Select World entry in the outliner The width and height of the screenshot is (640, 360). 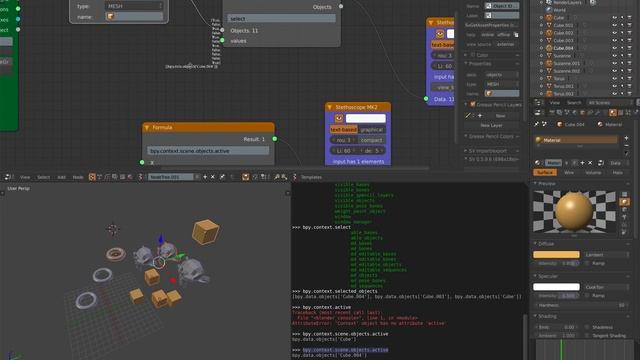click(560, 10)
